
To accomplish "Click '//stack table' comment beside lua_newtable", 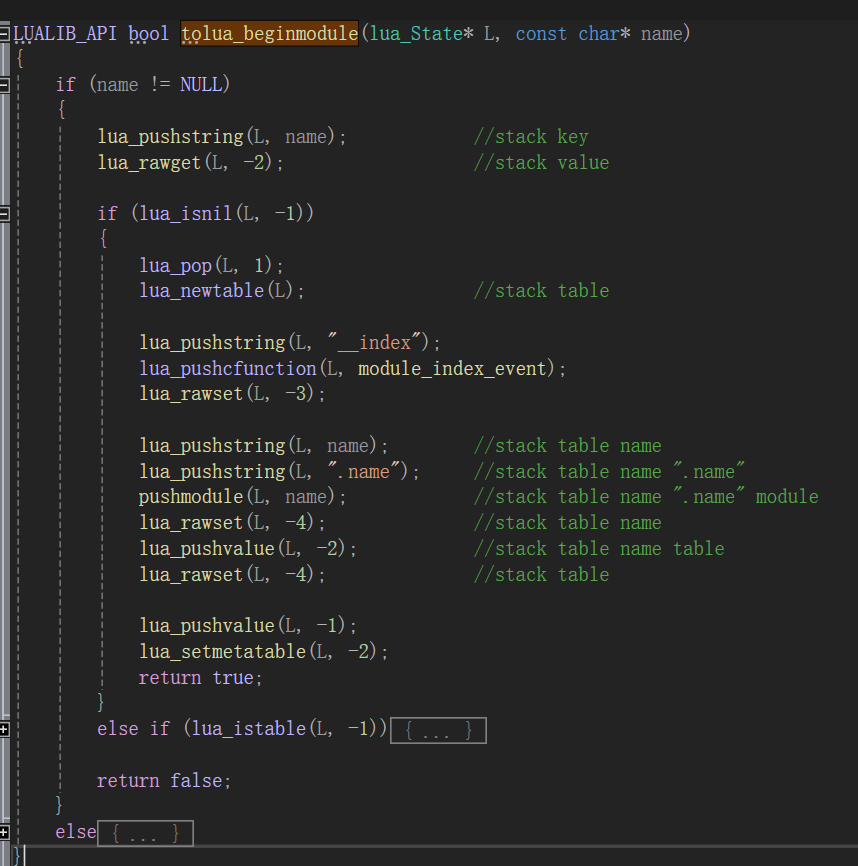I will tap(542, 291).
